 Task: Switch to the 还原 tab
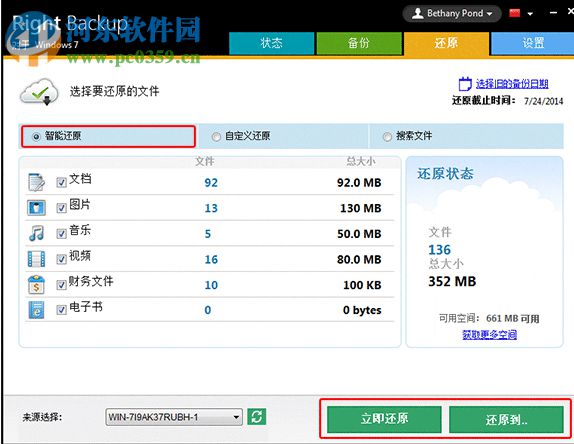446,43
